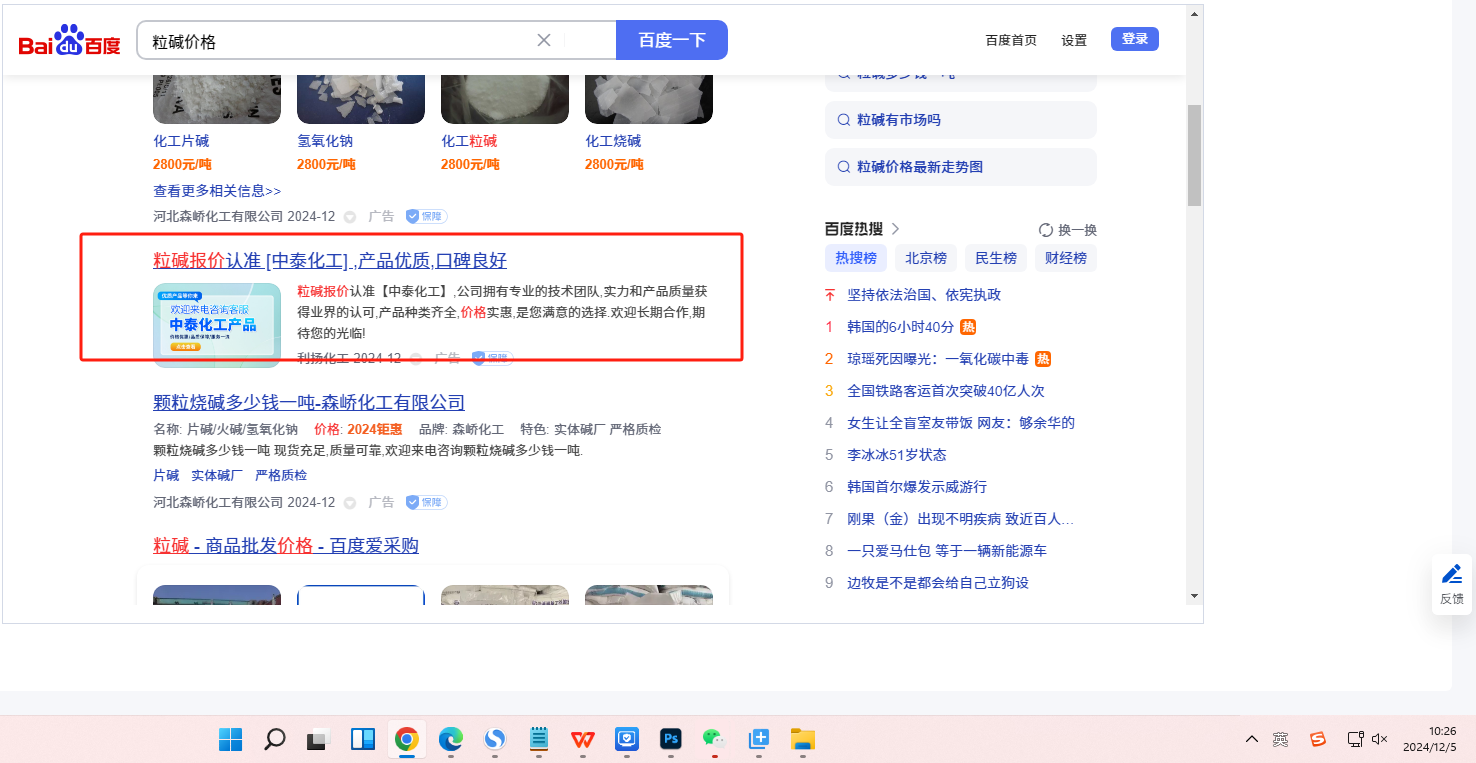Click 查看更多相关信息>> link
The width and height of the screenshot is (1476, 763).
(x=217, y=190)
